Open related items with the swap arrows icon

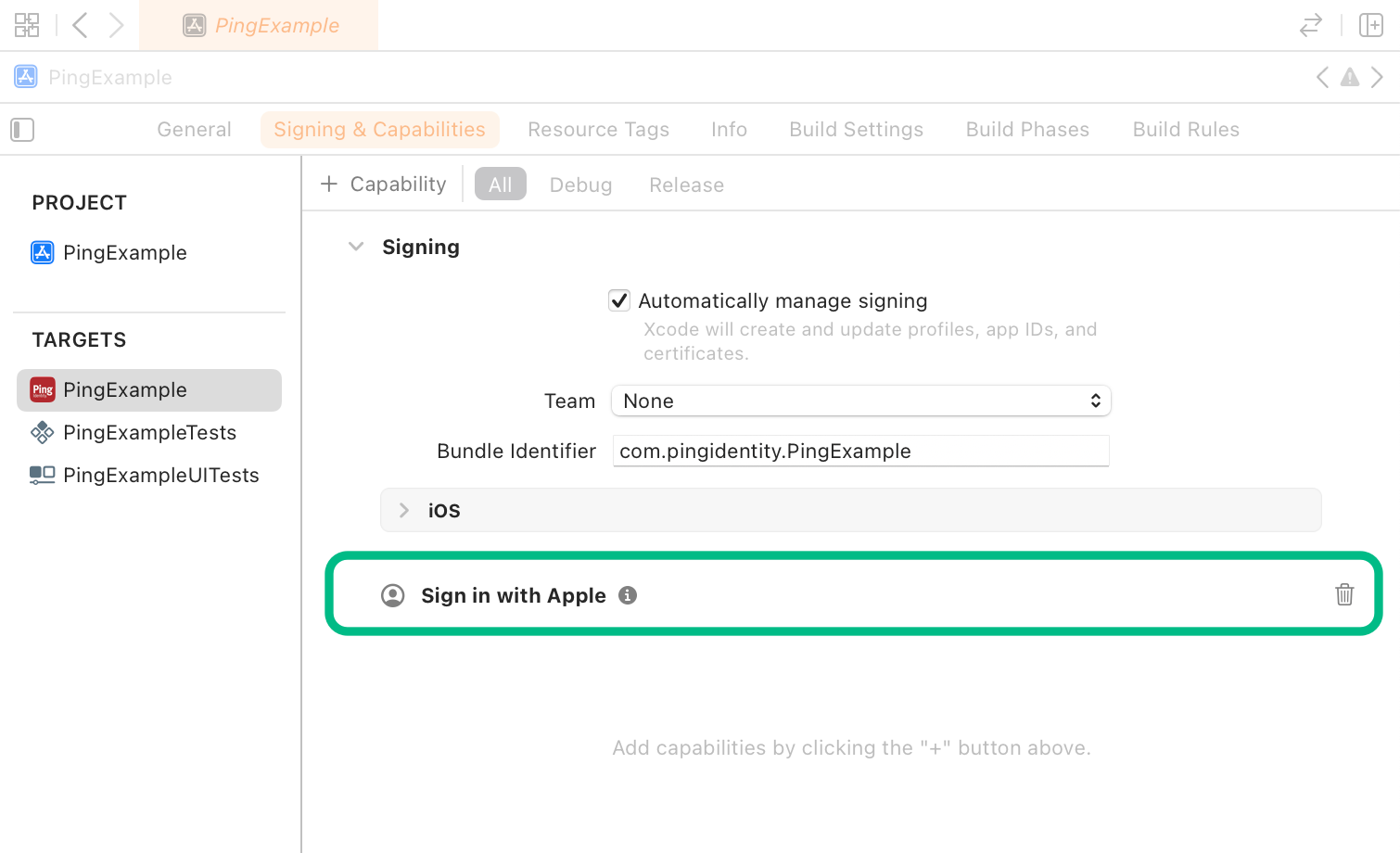(1310, 25)
